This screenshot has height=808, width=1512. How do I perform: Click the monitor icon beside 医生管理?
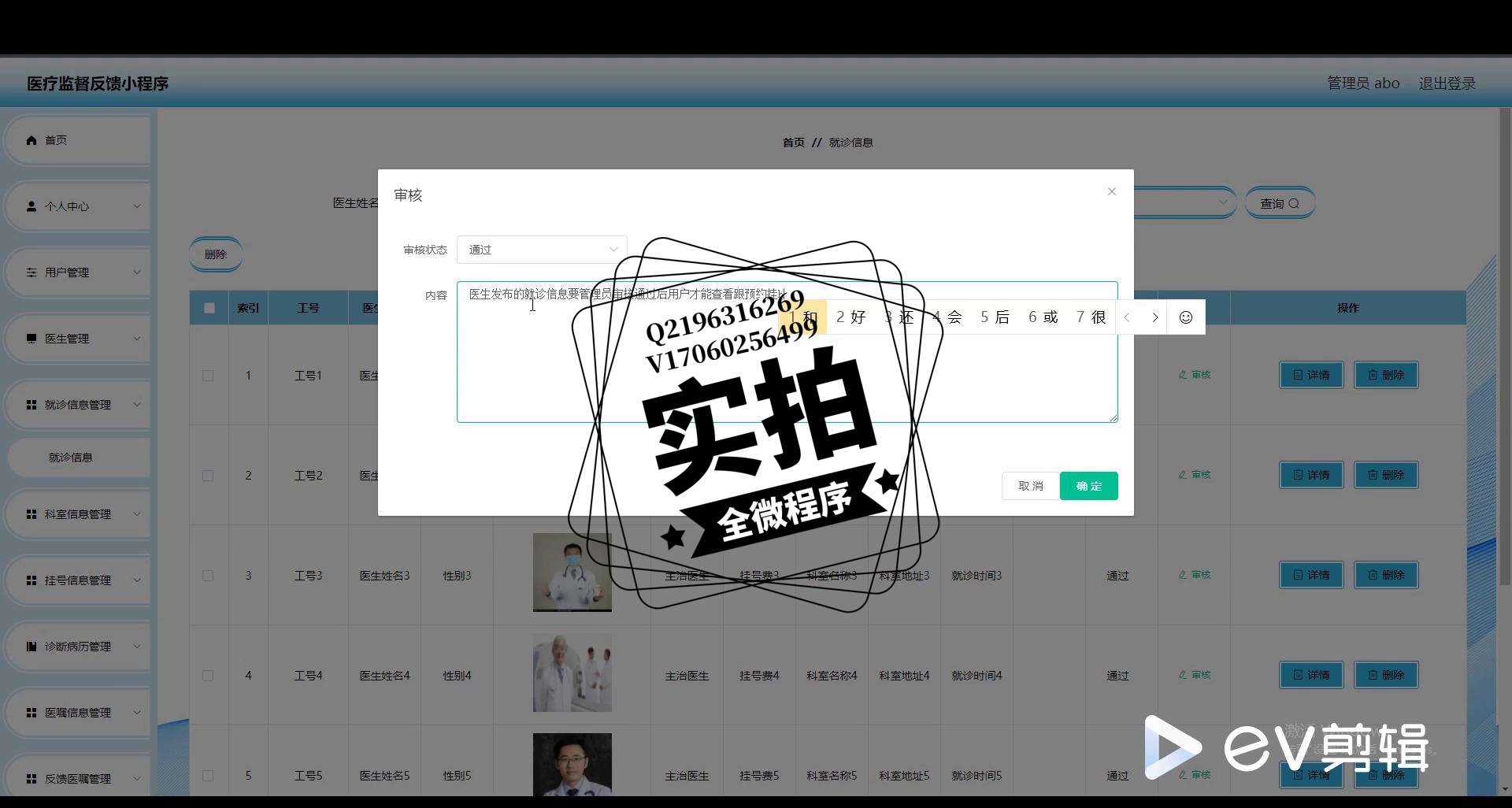point(31,339)
